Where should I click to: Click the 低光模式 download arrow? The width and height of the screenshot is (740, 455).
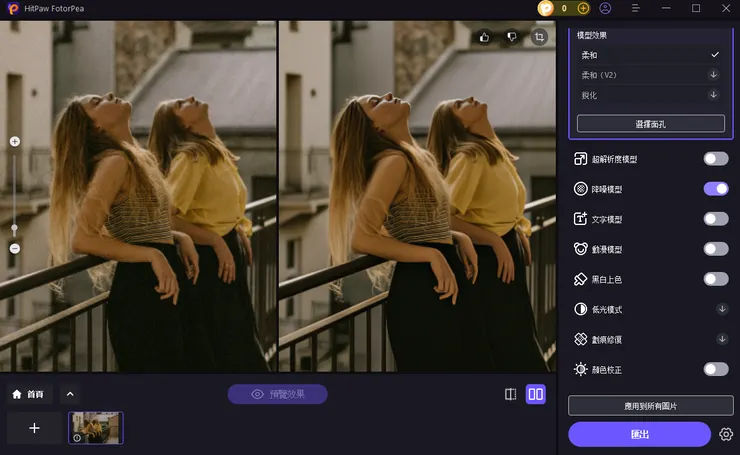point(722,309)
